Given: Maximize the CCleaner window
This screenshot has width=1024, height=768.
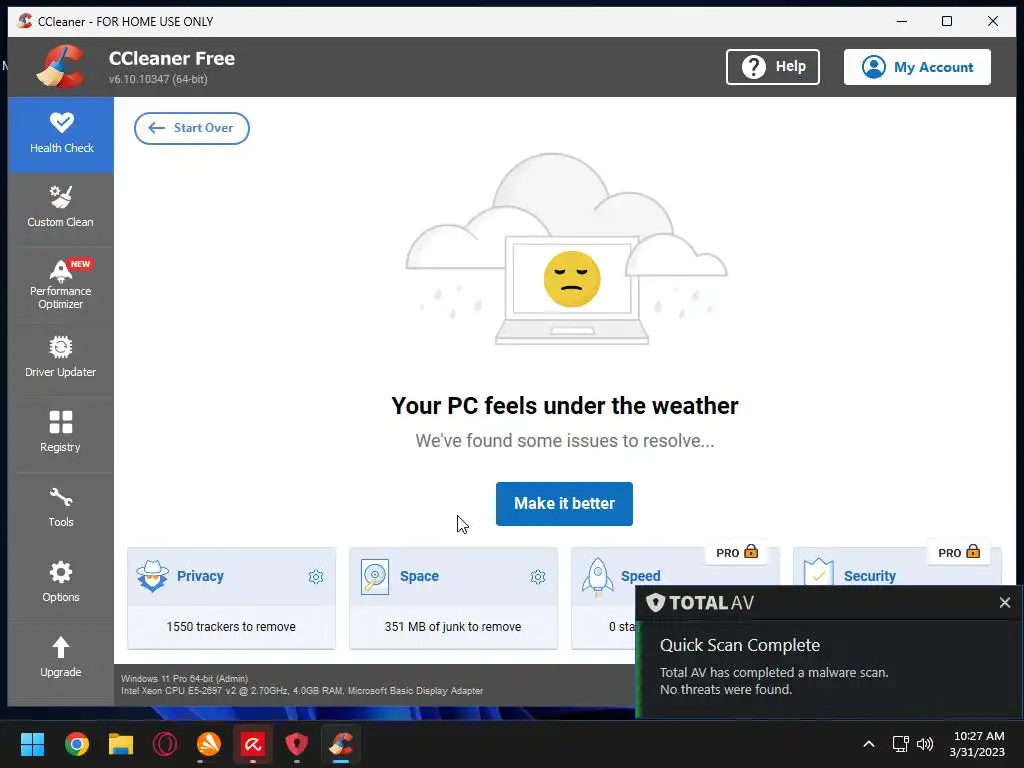Looking at the screenshot, I should [947, 21].
